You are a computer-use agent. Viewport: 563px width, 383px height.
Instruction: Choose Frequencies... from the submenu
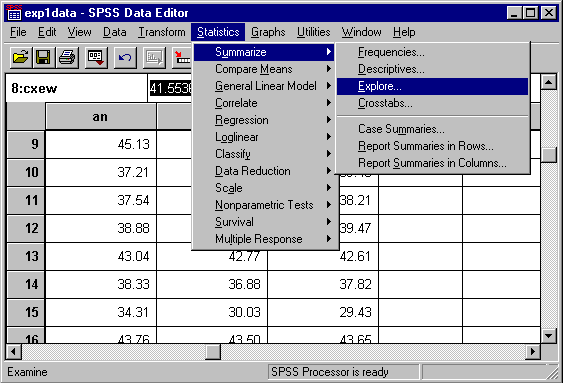tap(432, 52)
